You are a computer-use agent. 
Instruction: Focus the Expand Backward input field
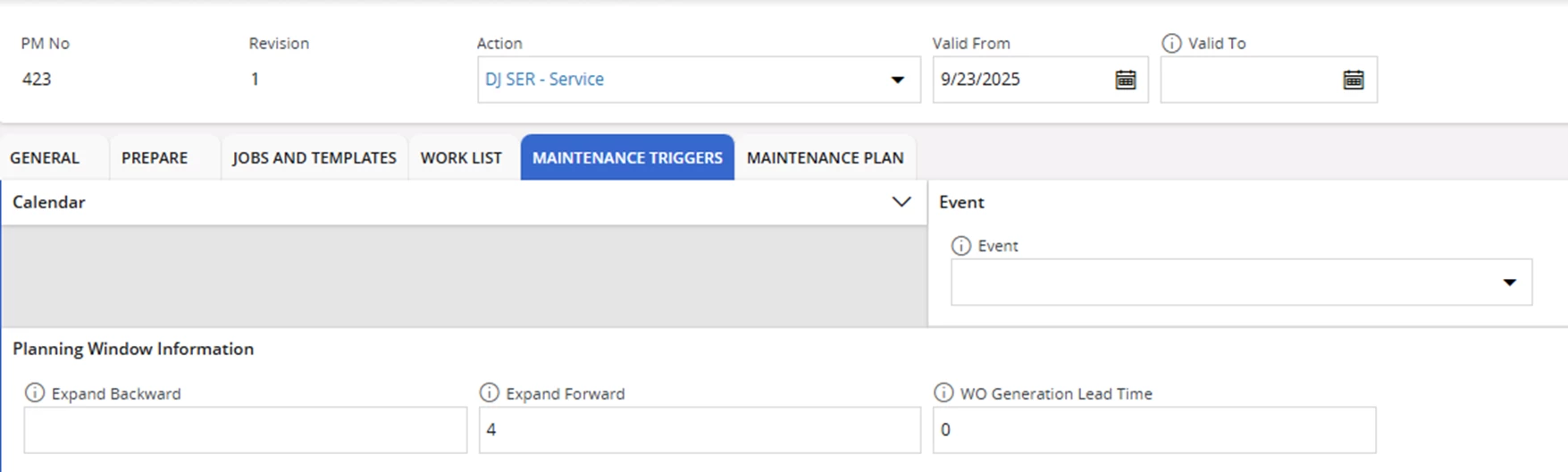pos(246,430)
